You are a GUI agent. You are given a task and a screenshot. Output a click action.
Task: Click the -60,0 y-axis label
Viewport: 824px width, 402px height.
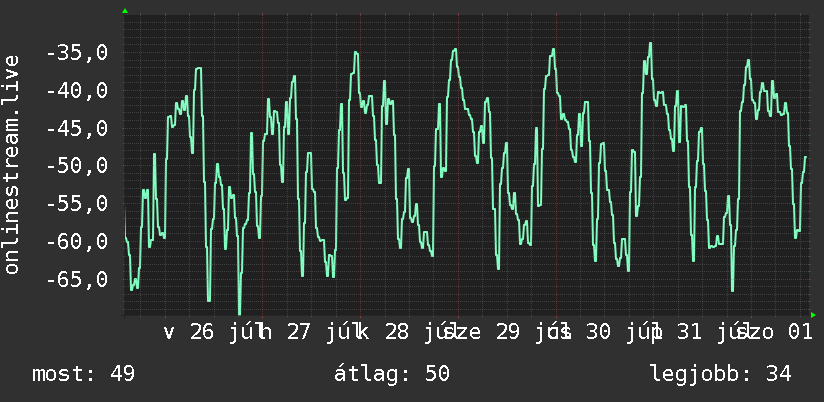(77, 242)
